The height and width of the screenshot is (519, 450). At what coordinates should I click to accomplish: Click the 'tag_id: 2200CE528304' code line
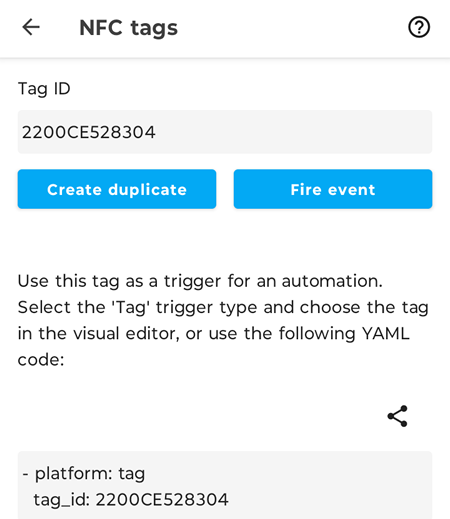pos(131,500)
